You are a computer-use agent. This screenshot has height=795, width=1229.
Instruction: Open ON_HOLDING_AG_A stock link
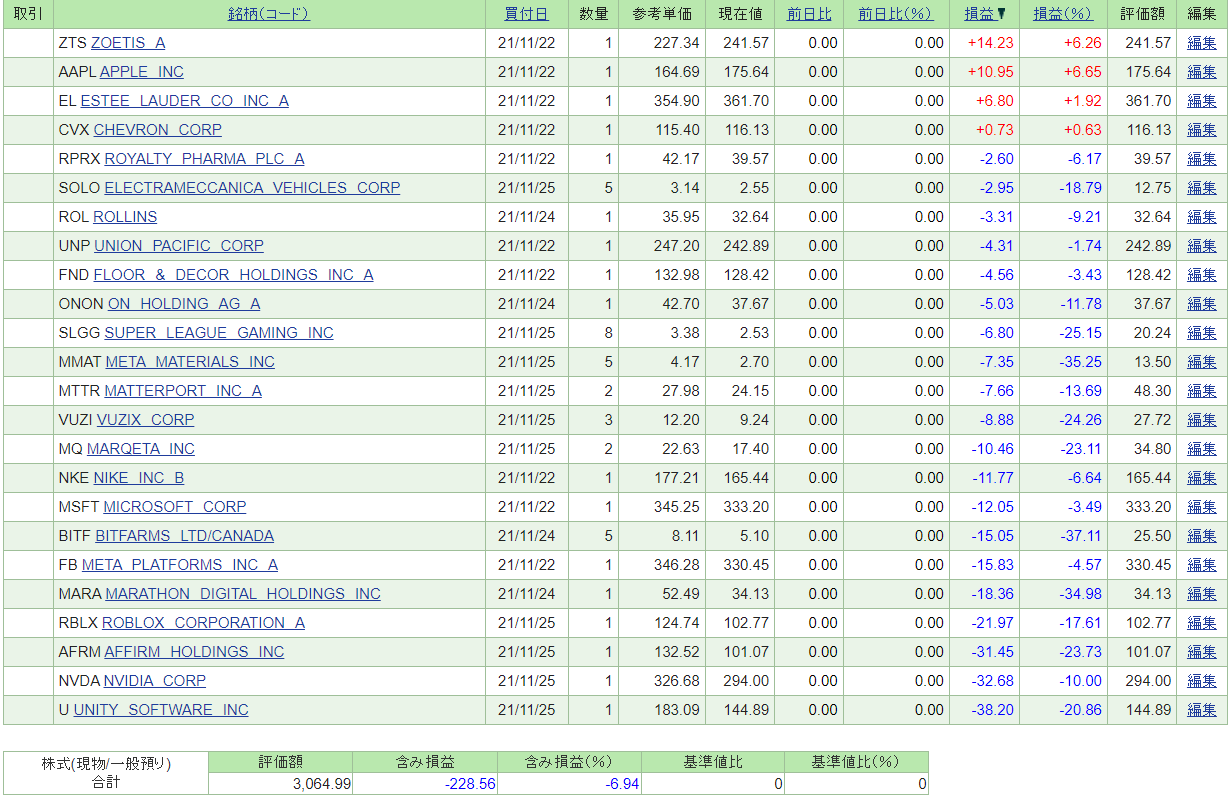[184, 304]
